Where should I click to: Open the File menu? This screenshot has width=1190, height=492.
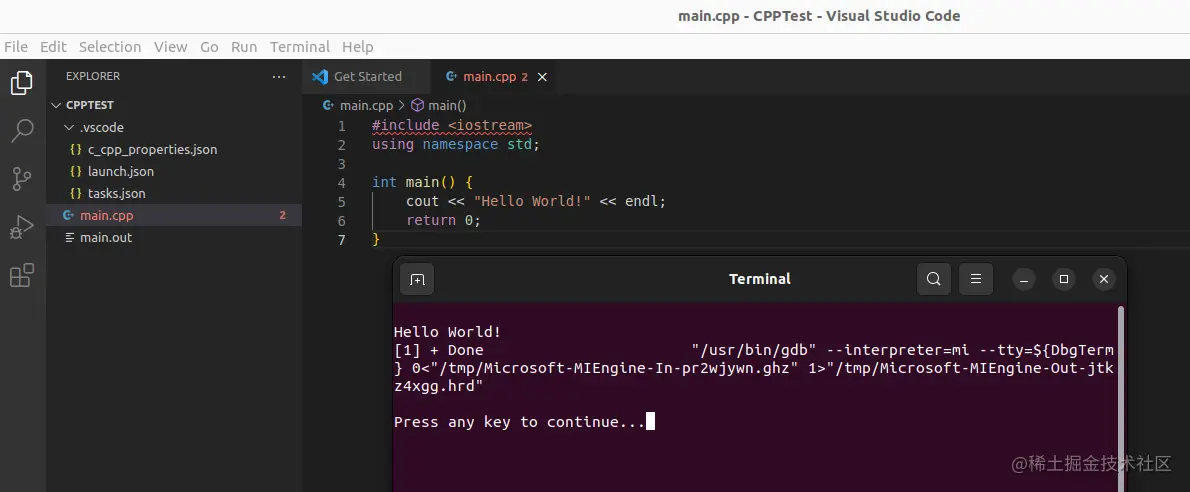point(16,47)
